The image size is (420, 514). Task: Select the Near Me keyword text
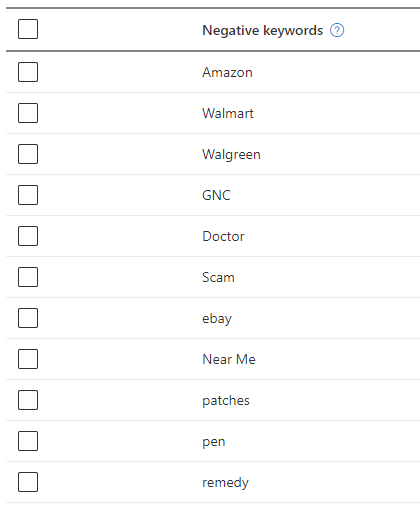click(x=229, y=359)
